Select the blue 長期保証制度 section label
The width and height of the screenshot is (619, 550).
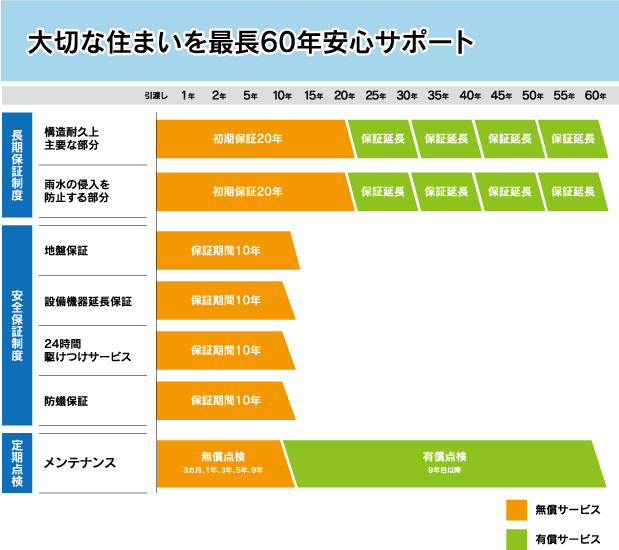17,165
